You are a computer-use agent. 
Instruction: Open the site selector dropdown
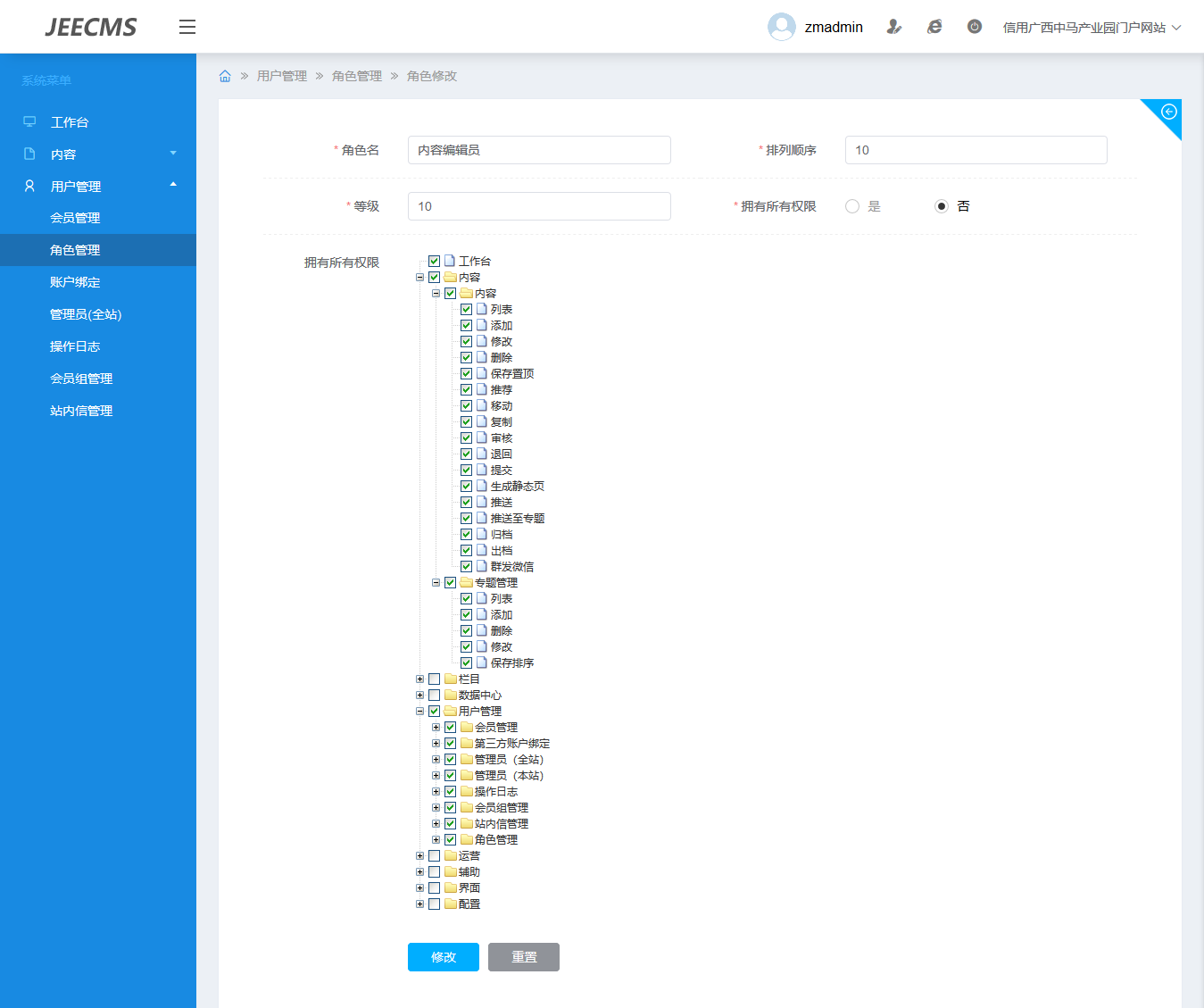pyautogui.click(x=1091, y=28)
